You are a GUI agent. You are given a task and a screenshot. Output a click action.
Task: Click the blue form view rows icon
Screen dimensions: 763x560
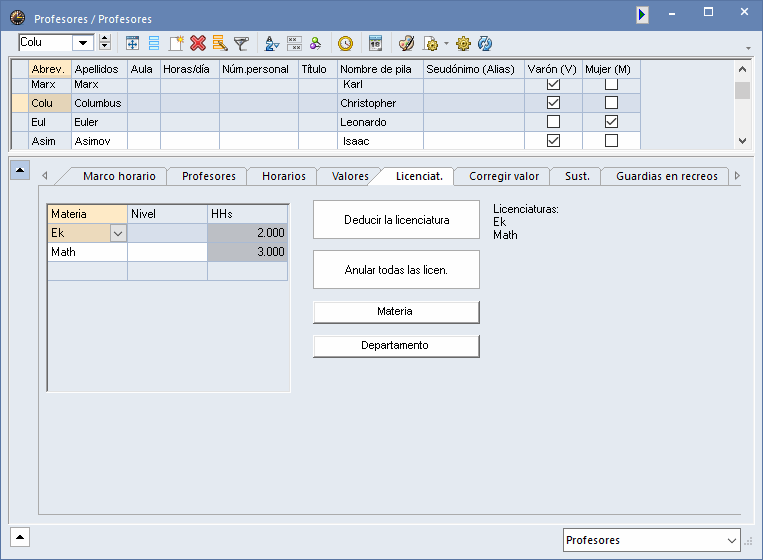click(154, 43)
